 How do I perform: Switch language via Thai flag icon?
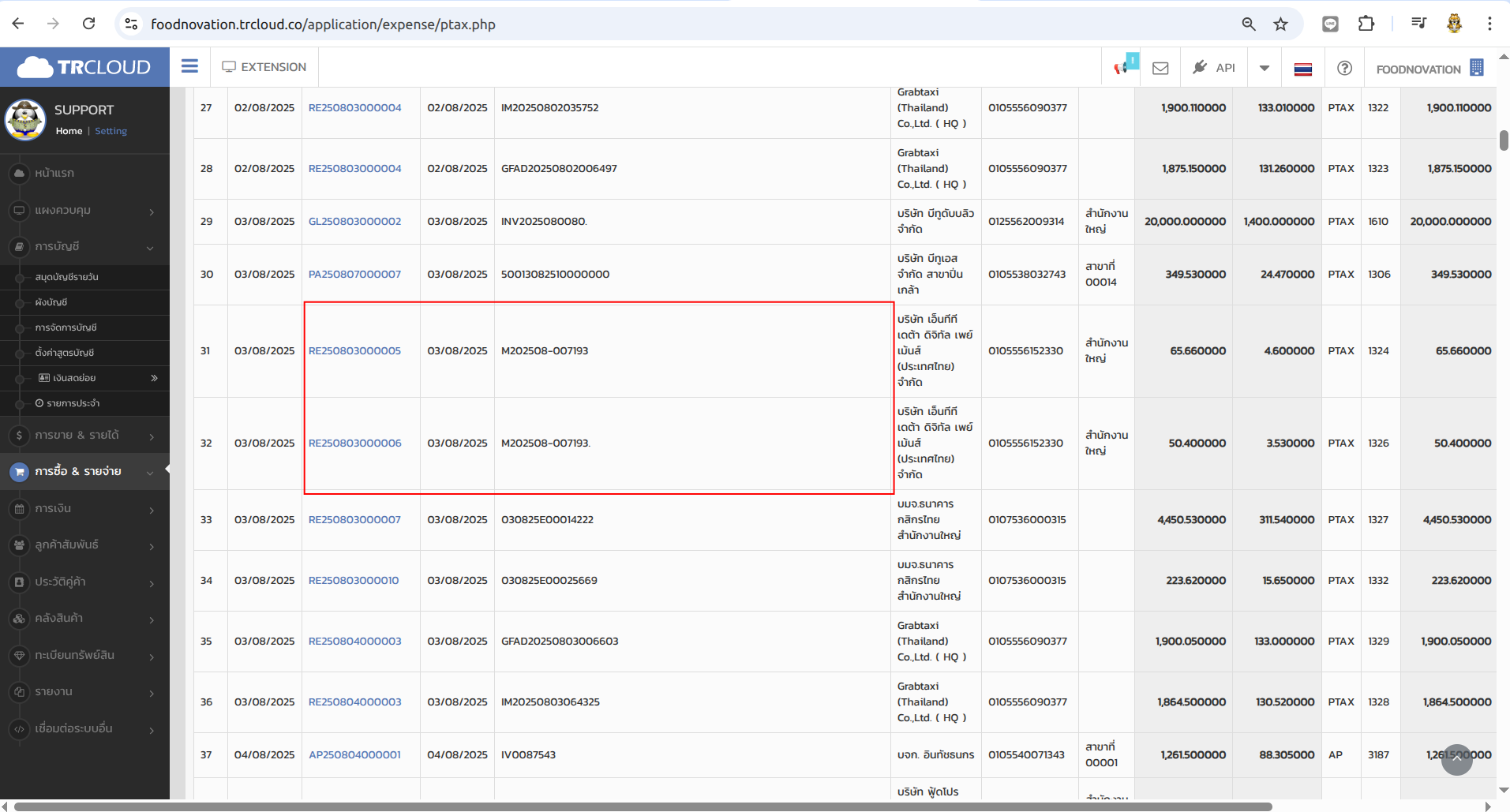coord(1303,69)
